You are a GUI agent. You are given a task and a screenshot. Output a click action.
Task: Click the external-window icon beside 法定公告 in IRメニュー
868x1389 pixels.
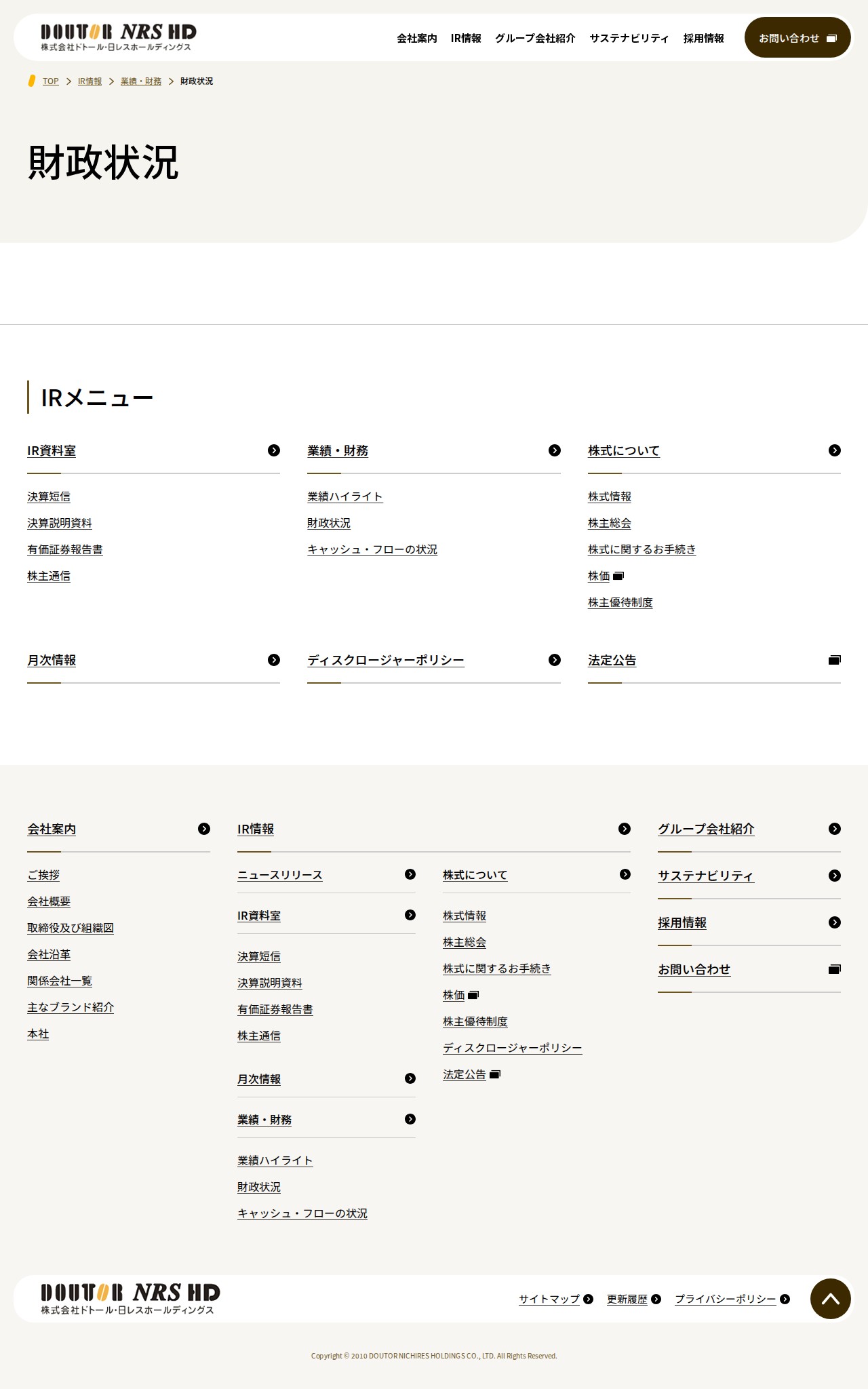click(835, 660)
